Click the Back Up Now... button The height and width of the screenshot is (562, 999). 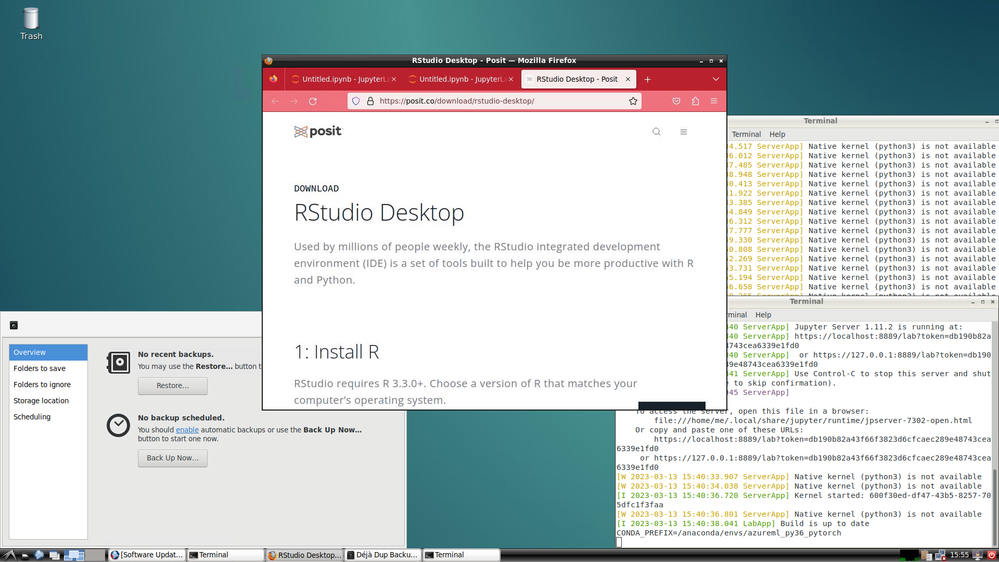[x=173, y=458]
